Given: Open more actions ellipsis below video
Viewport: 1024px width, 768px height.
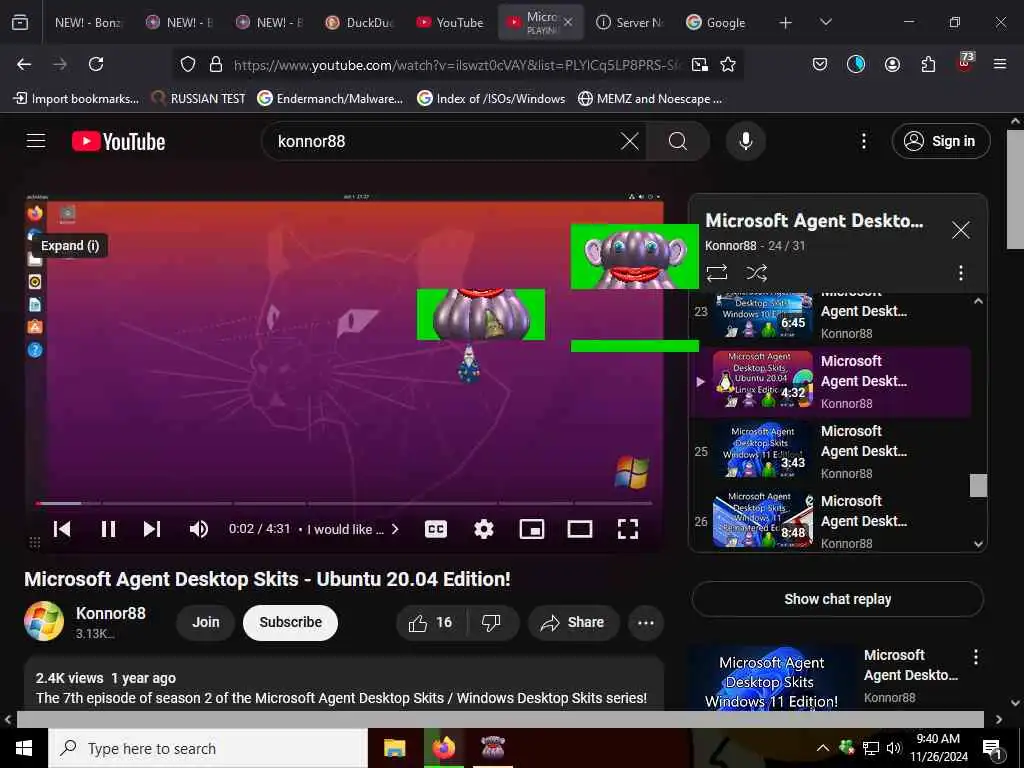Looking at the screenshot, I should click(x=646, y=622).
